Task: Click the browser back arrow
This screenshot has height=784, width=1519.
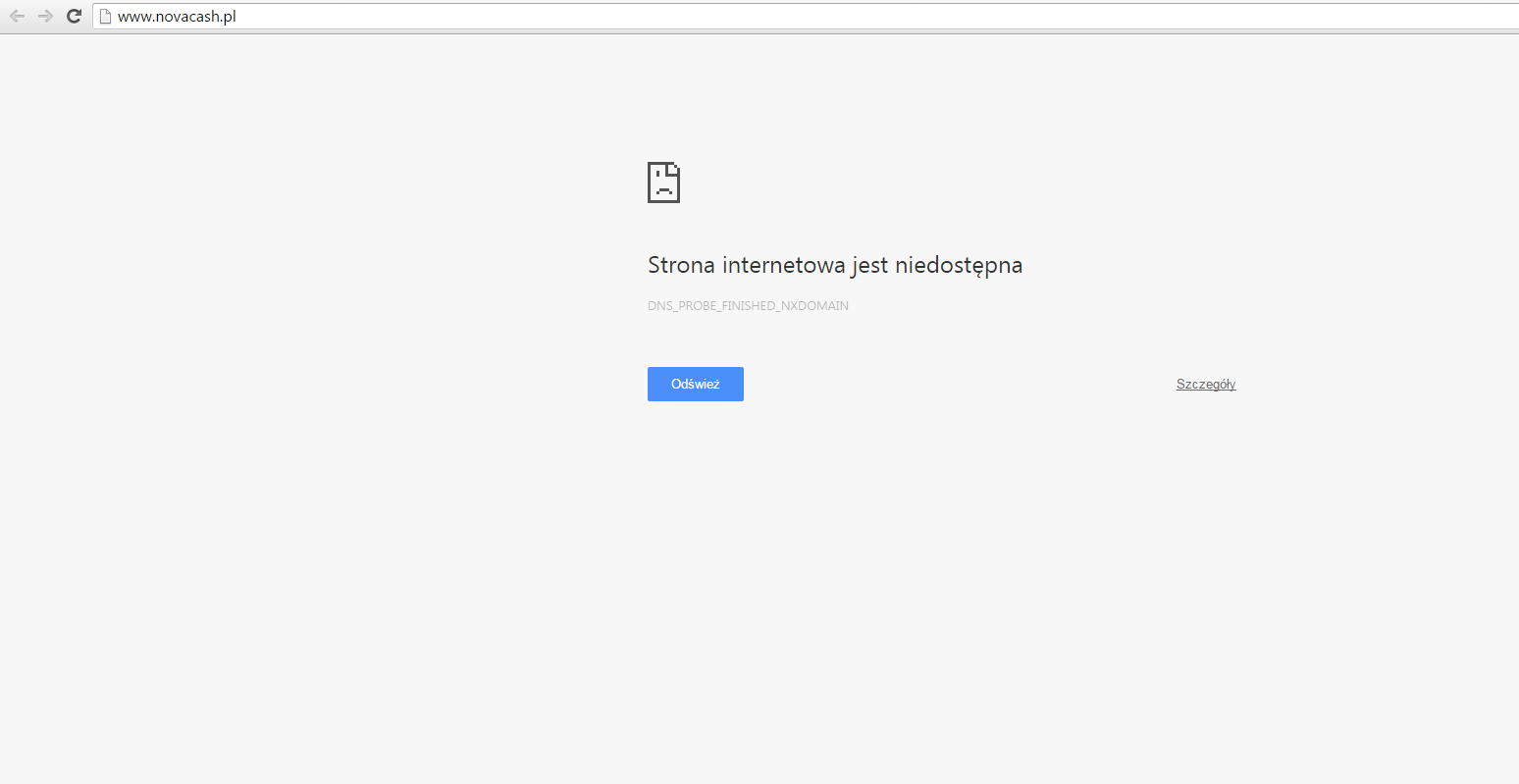Action: [x=18, y=16]
